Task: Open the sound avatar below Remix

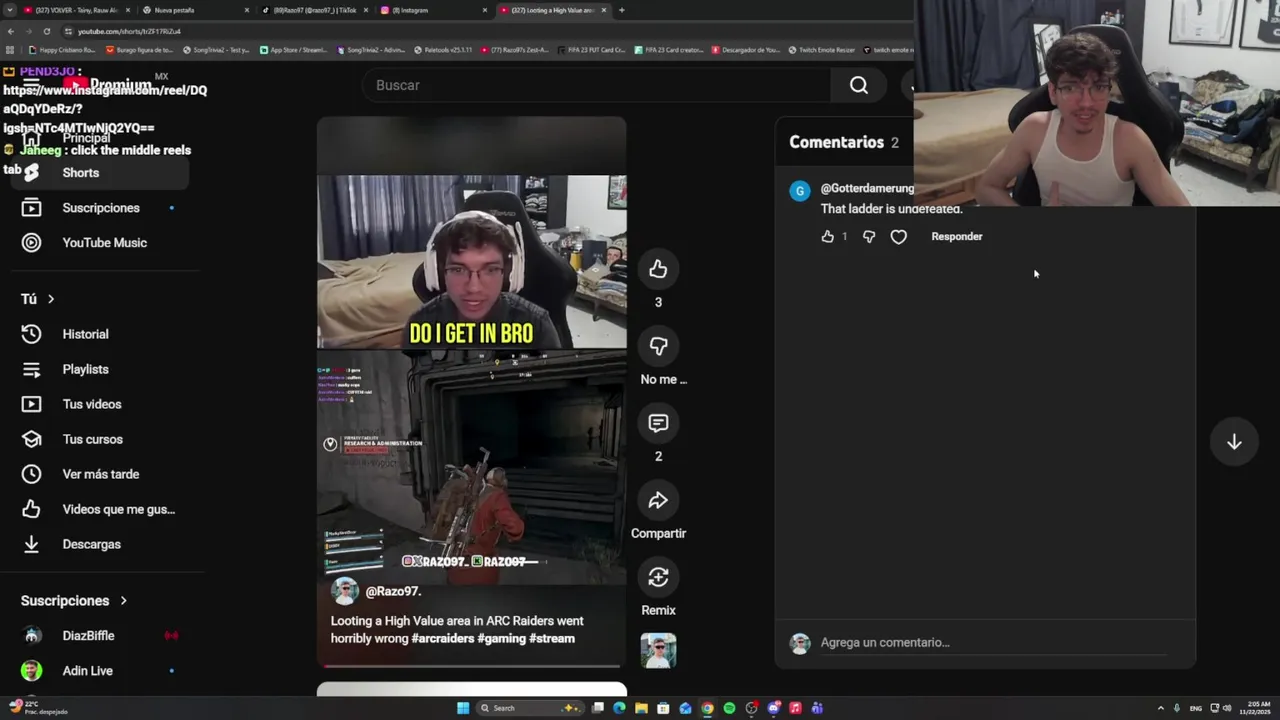Action: pyautogui.click(x=658, y=651)
